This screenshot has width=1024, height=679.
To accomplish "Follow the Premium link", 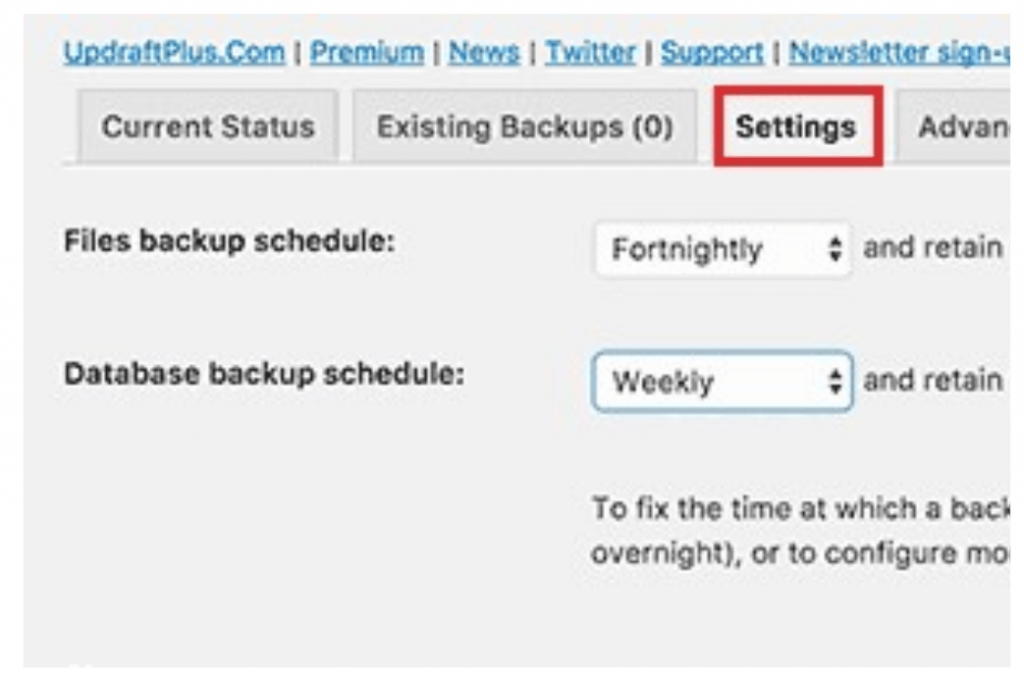I will click(x=366, y=53).
